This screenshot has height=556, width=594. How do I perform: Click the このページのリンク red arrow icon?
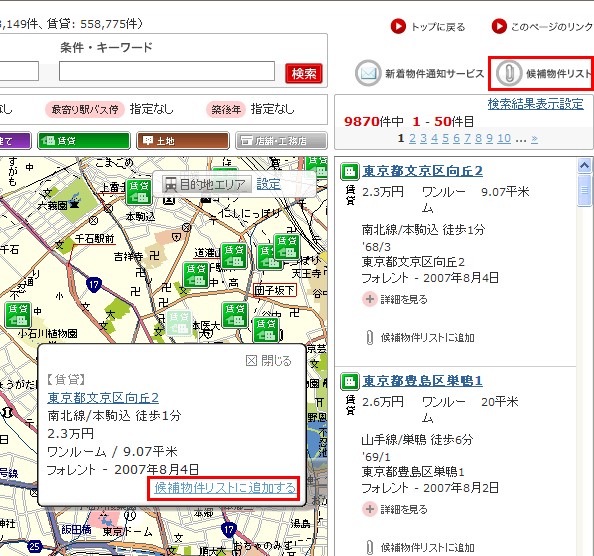coord(499,26)
